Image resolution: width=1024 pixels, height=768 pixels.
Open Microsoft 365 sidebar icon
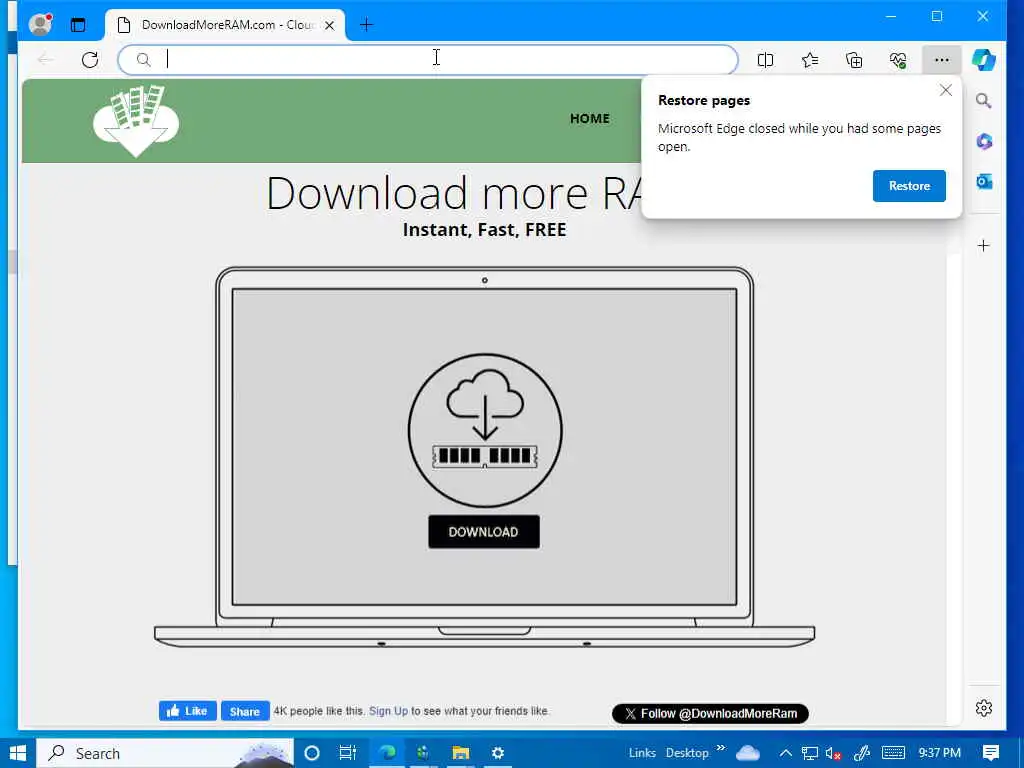[x=984, y=141]
